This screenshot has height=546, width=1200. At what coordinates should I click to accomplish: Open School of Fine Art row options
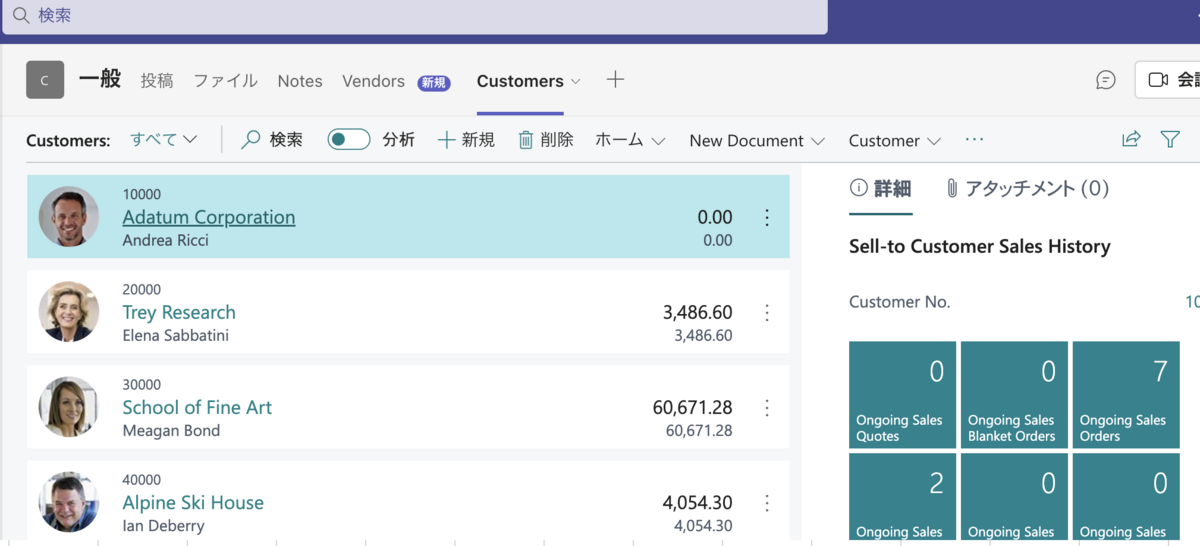767,407
